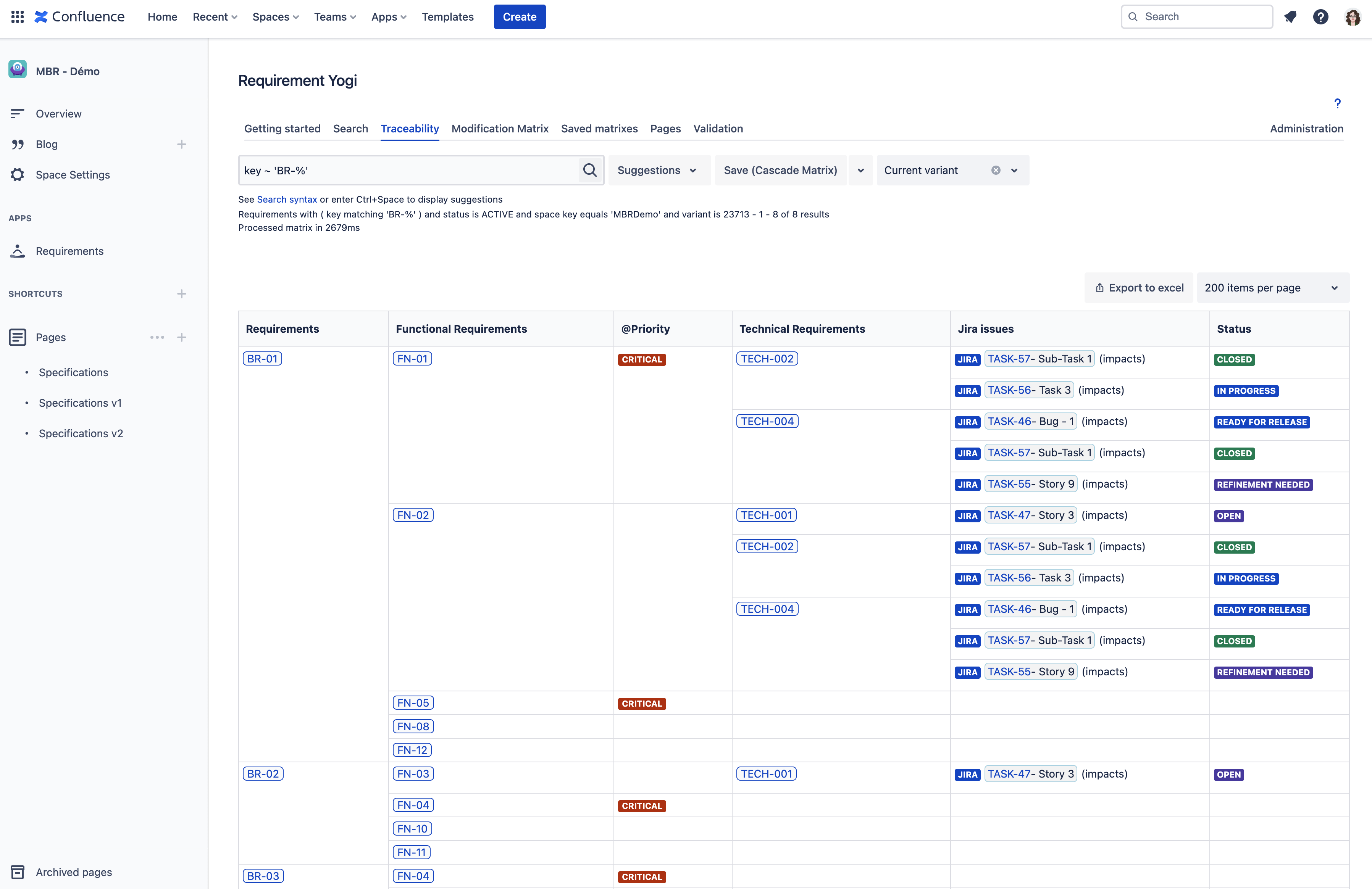This screenshot has height=889, width=1372.
Task: Click inside the query input field
Action: click(x=404, y=170)
